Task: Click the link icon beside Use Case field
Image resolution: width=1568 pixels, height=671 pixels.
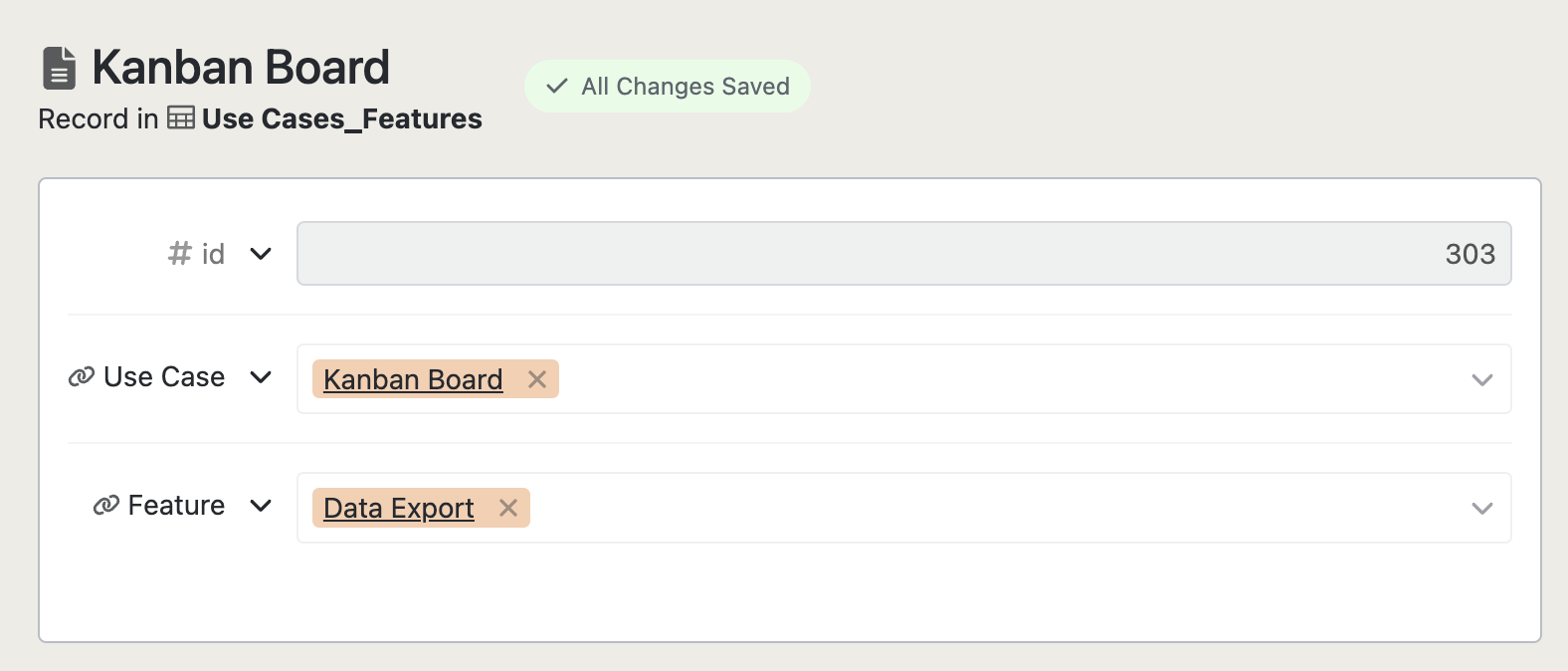Action: pyautogui.click(x=80, y=376)
